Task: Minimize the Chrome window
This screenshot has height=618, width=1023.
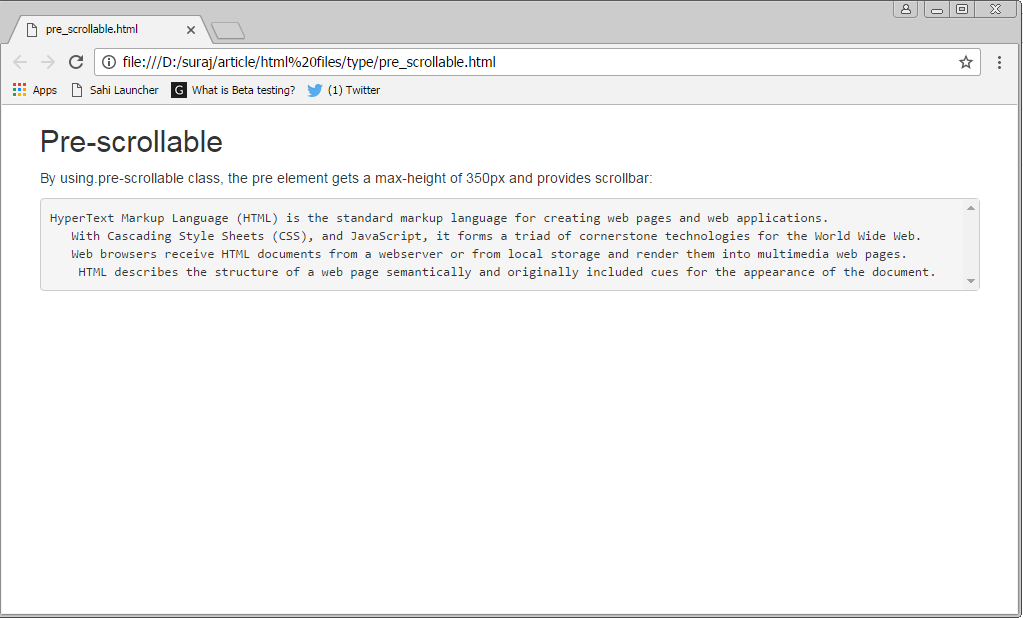Action: [x=937, y=9]
